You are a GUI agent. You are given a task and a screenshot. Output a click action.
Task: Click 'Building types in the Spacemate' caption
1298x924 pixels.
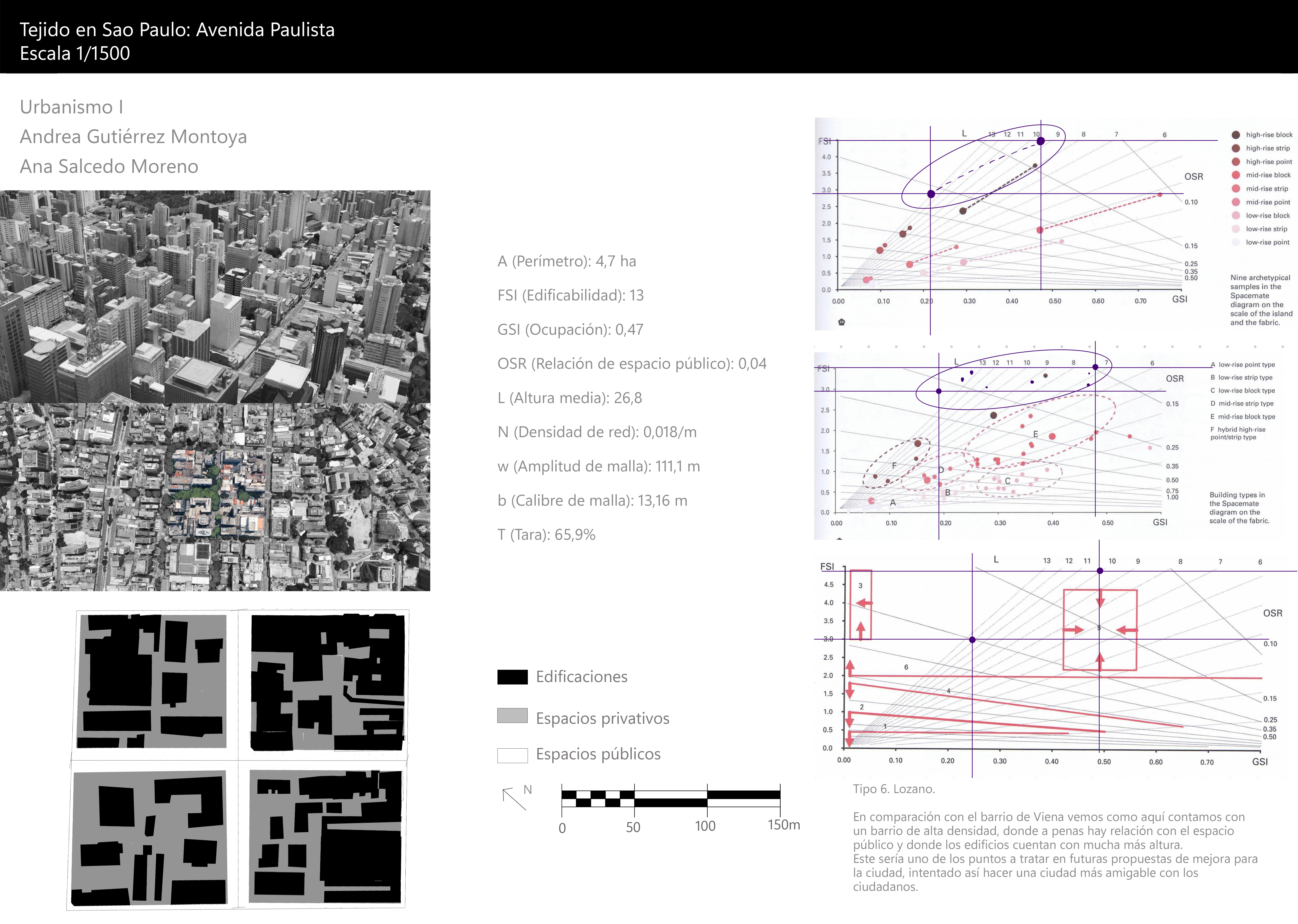(1239, 508)
